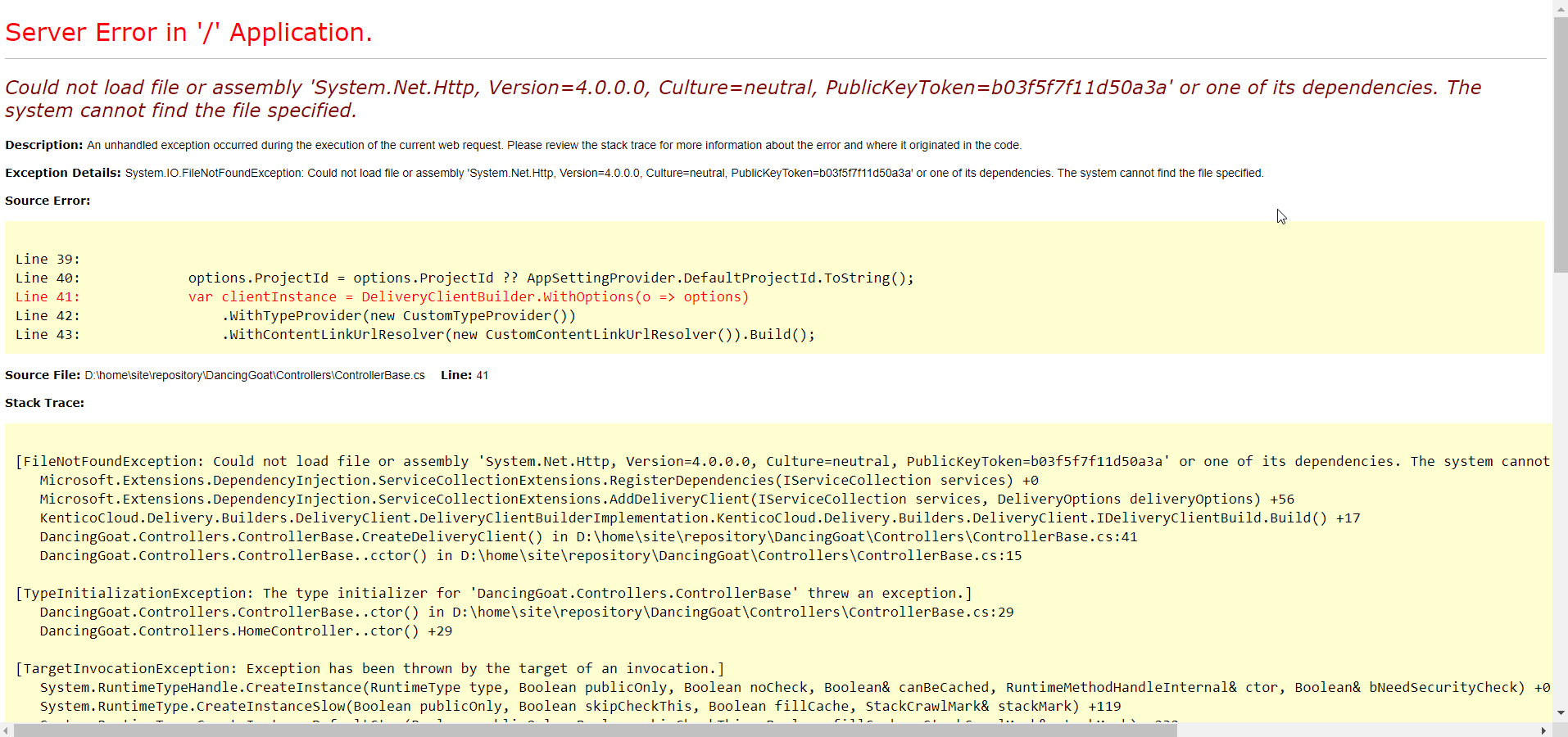Click the TargetInvocationException stack trace entry
This screenshot has height=737, width=1568.
pyautogui.click(x=369, y=668)
